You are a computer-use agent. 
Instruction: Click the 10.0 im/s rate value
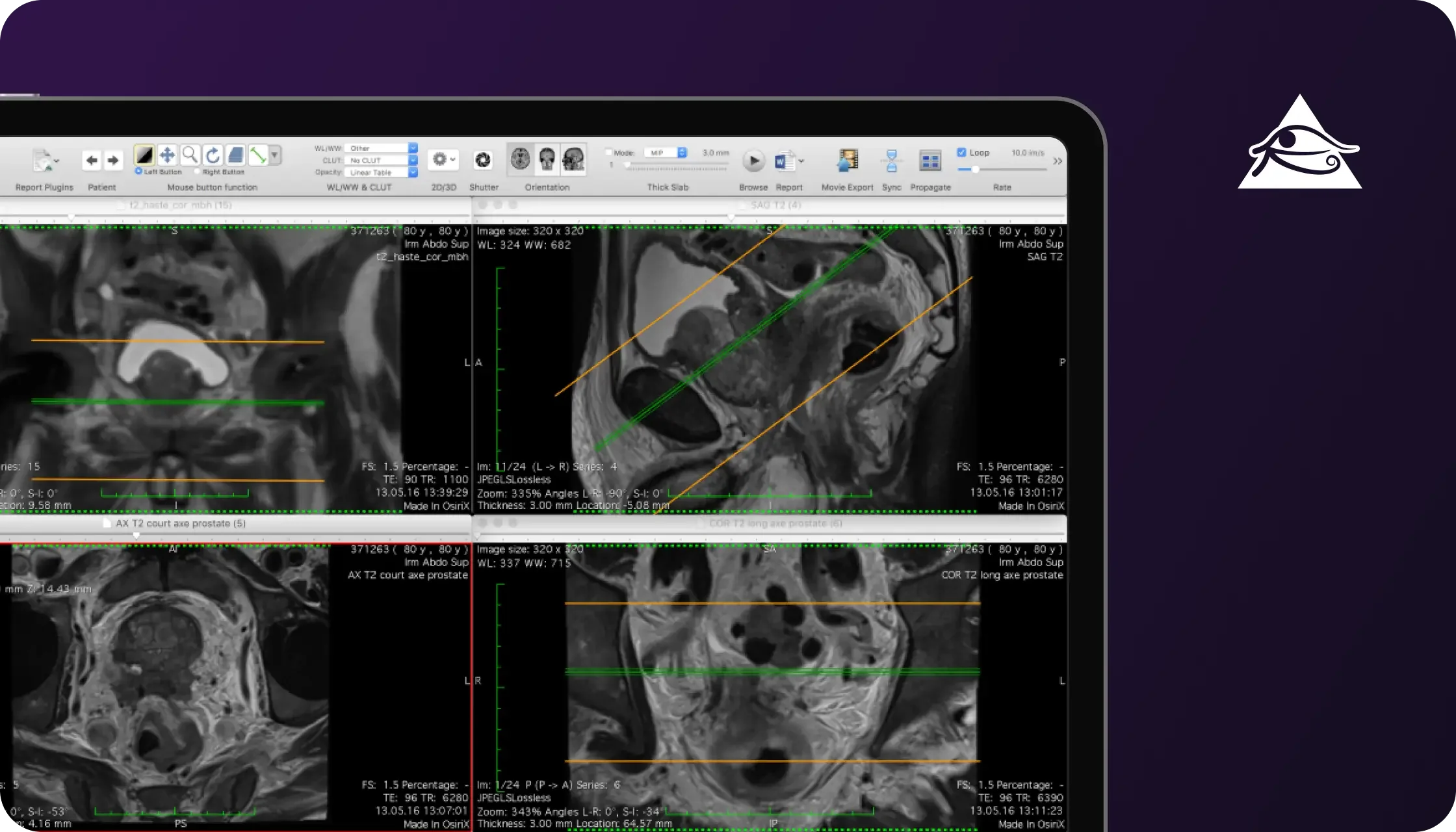(1028, 153)
